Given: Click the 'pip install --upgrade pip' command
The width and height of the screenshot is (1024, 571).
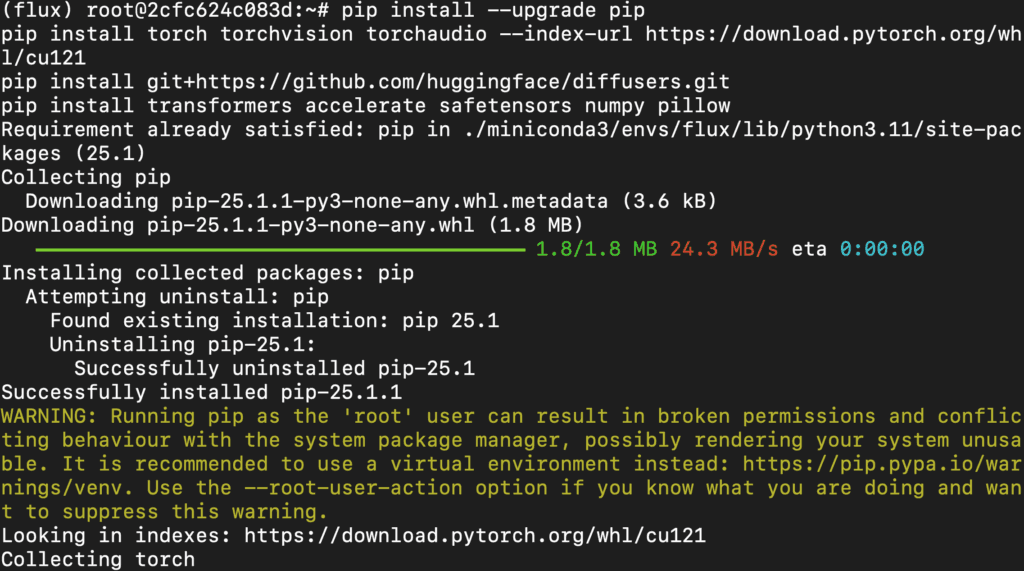Looking at the screenshot, I should tap(493, 10).
